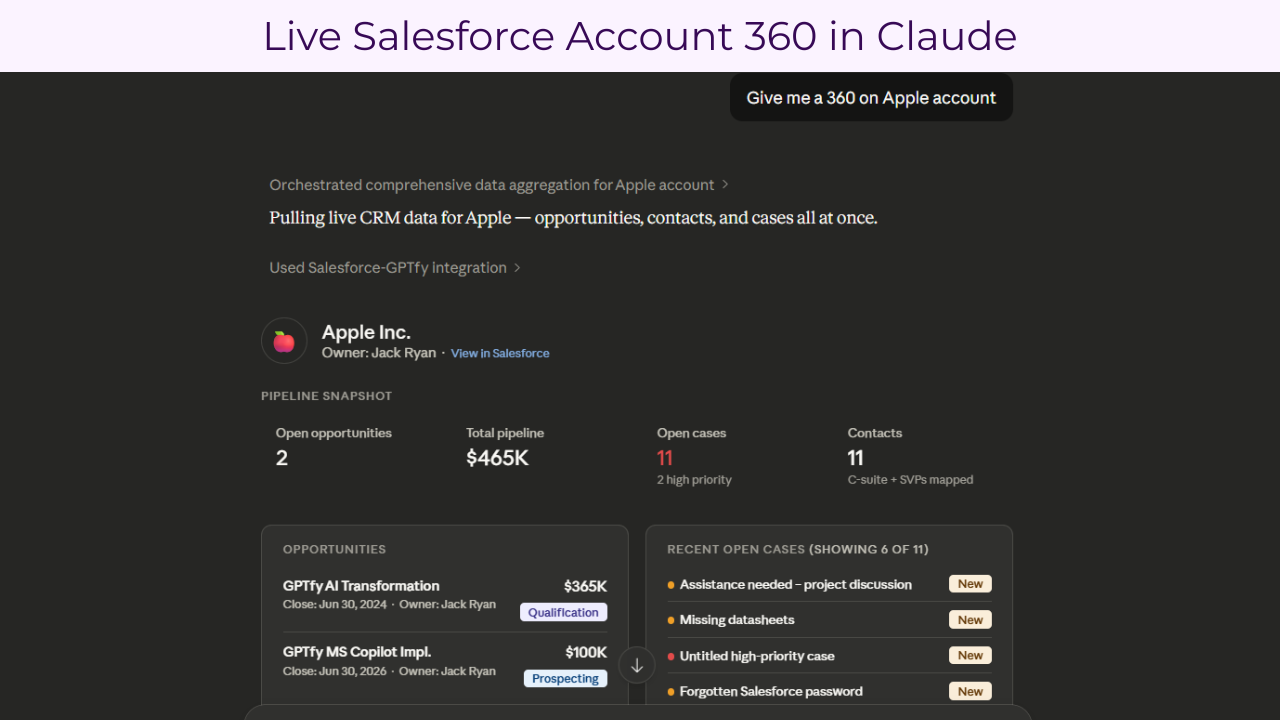This screenshot has width=1280, height=720.
Task: Click the 'Open cases' metric label
Action: point(691,433)
